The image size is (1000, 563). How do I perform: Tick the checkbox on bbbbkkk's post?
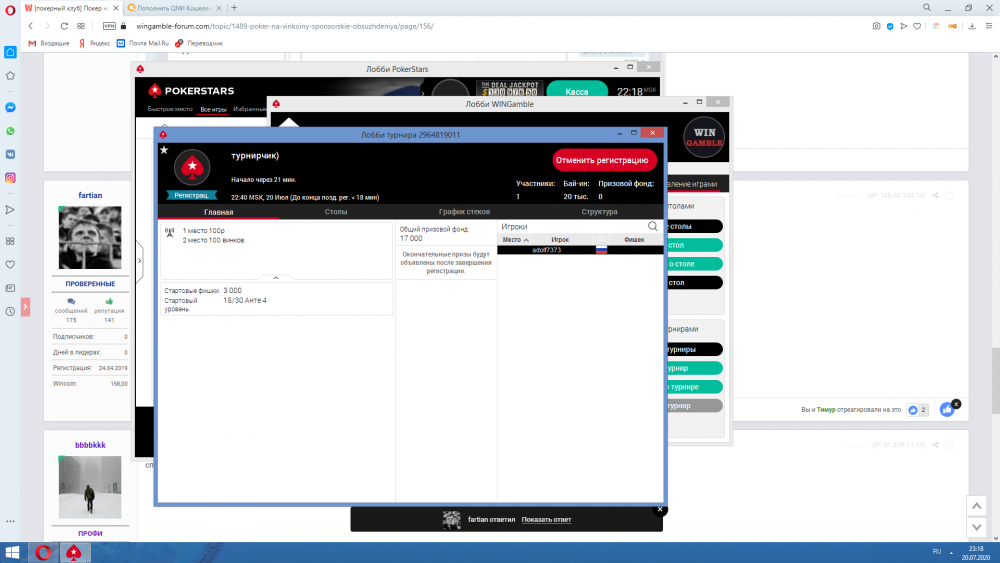tap(949, 445)
